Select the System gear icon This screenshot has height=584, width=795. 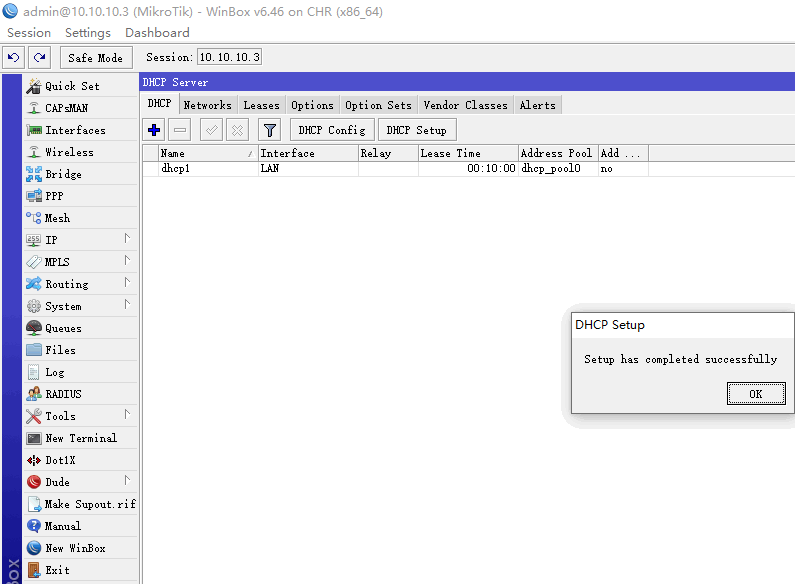pos(33,306)
